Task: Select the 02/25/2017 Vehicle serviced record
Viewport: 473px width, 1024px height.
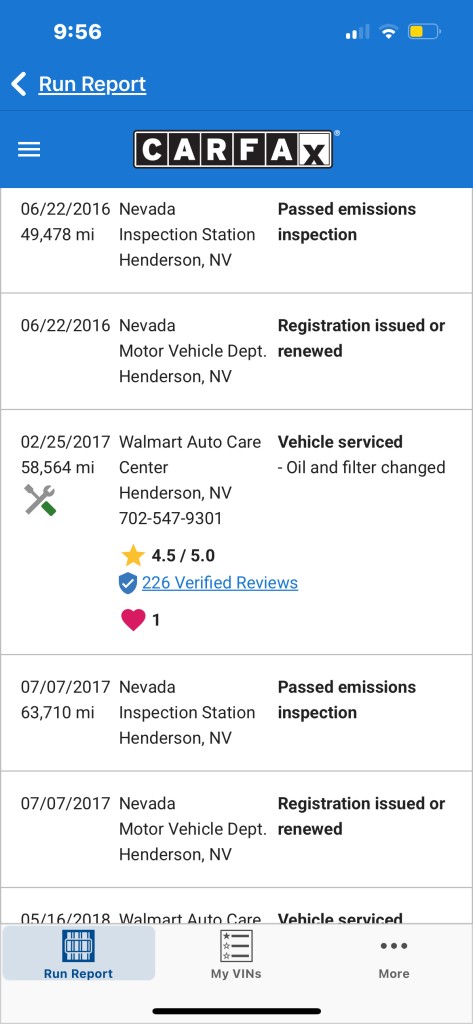Action: coord(236,532)
